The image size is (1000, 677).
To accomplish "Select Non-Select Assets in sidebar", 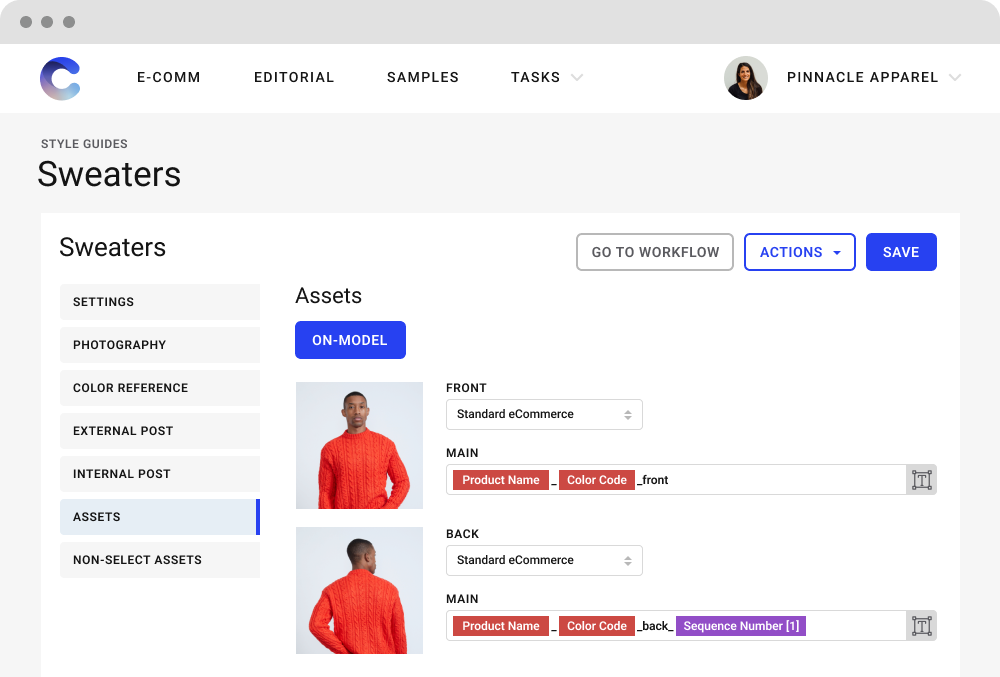I will 160,560.
